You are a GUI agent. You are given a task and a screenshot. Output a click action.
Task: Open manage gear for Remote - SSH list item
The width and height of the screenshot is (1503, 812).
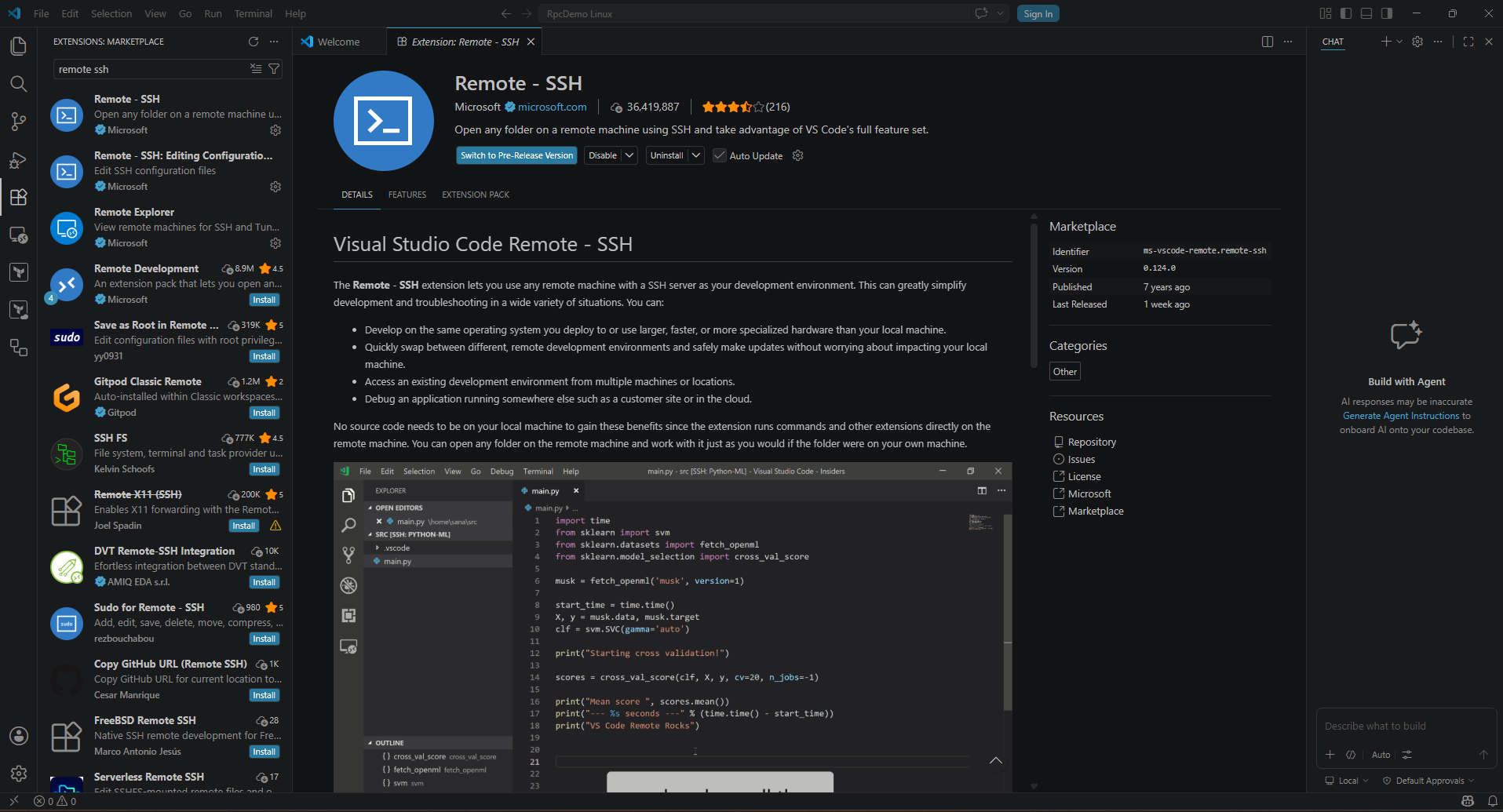(x=275, y=130)
